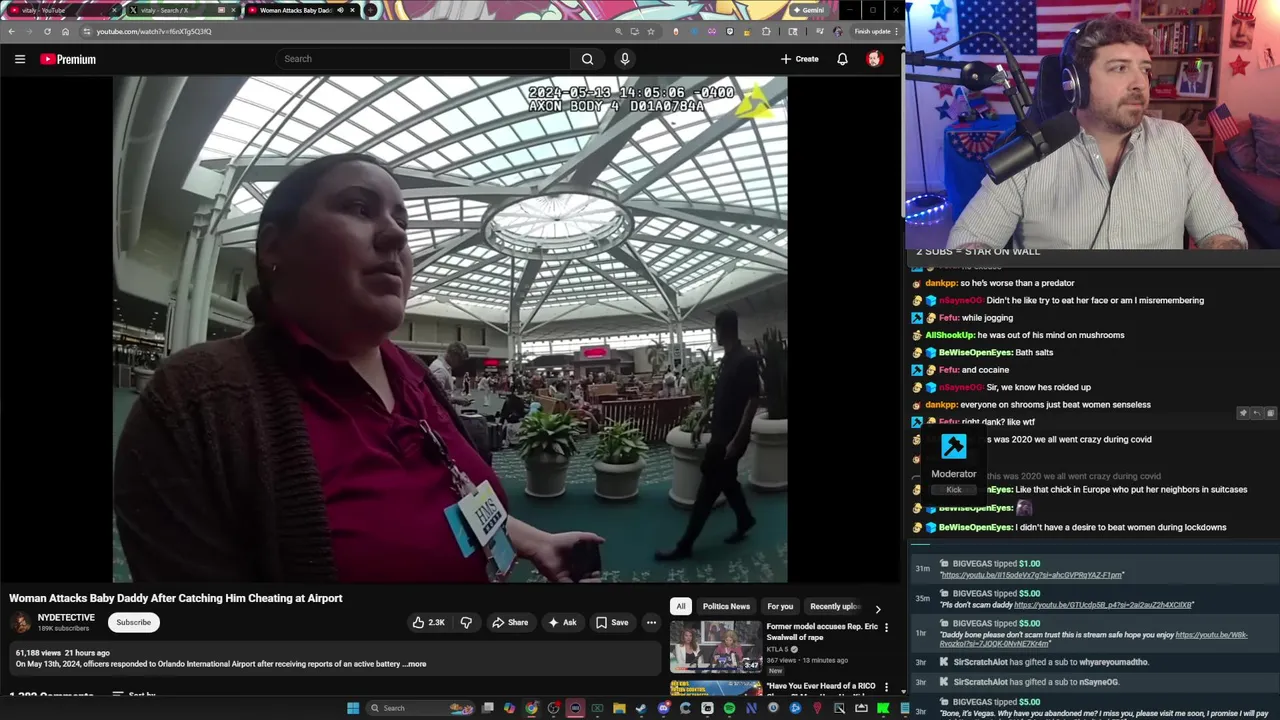Click the browser address bar URL
The width and height of the screenshot is (1280, 720).
tap(154, 31)
